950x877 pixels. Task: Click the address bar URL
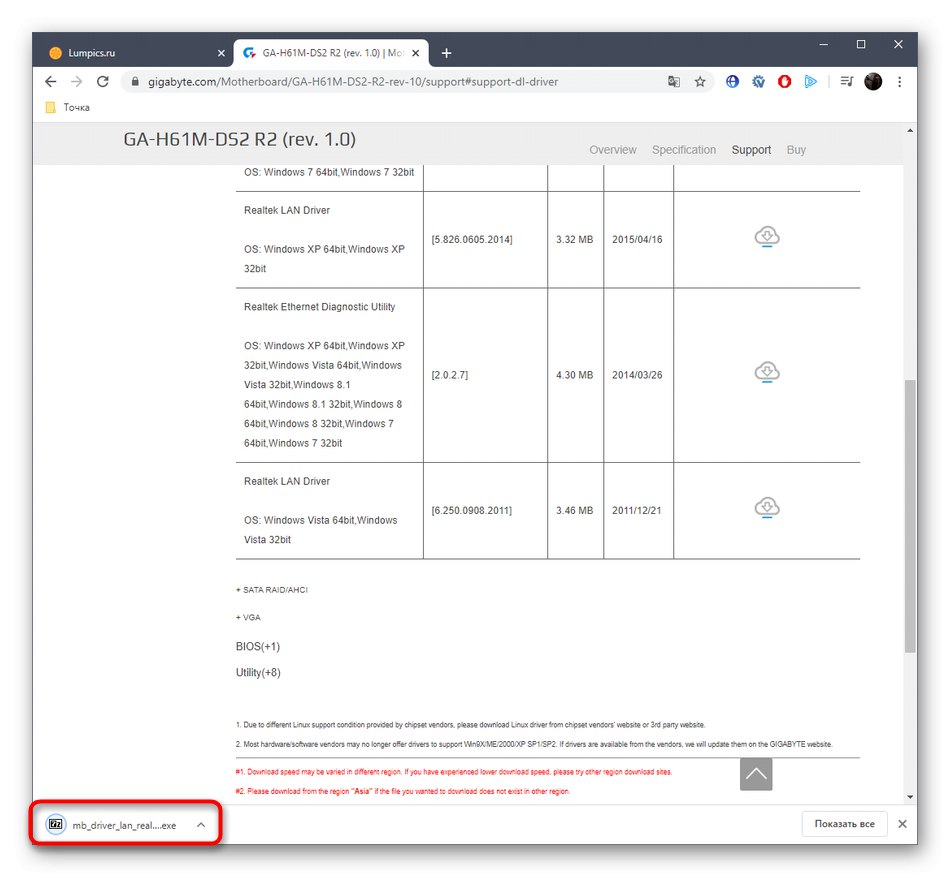click(353, 82)
